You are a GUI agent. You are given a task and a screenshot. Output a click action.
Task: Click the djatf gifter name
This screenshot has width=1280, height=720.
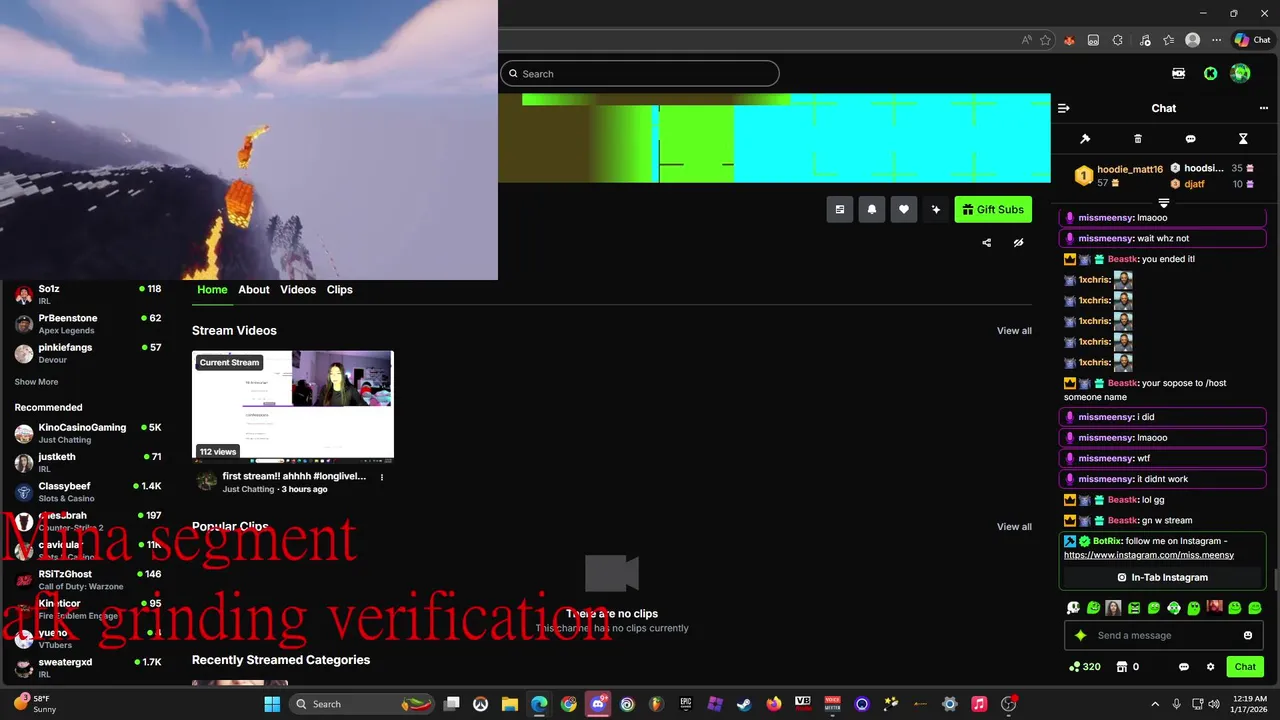tap(1194, 184)
